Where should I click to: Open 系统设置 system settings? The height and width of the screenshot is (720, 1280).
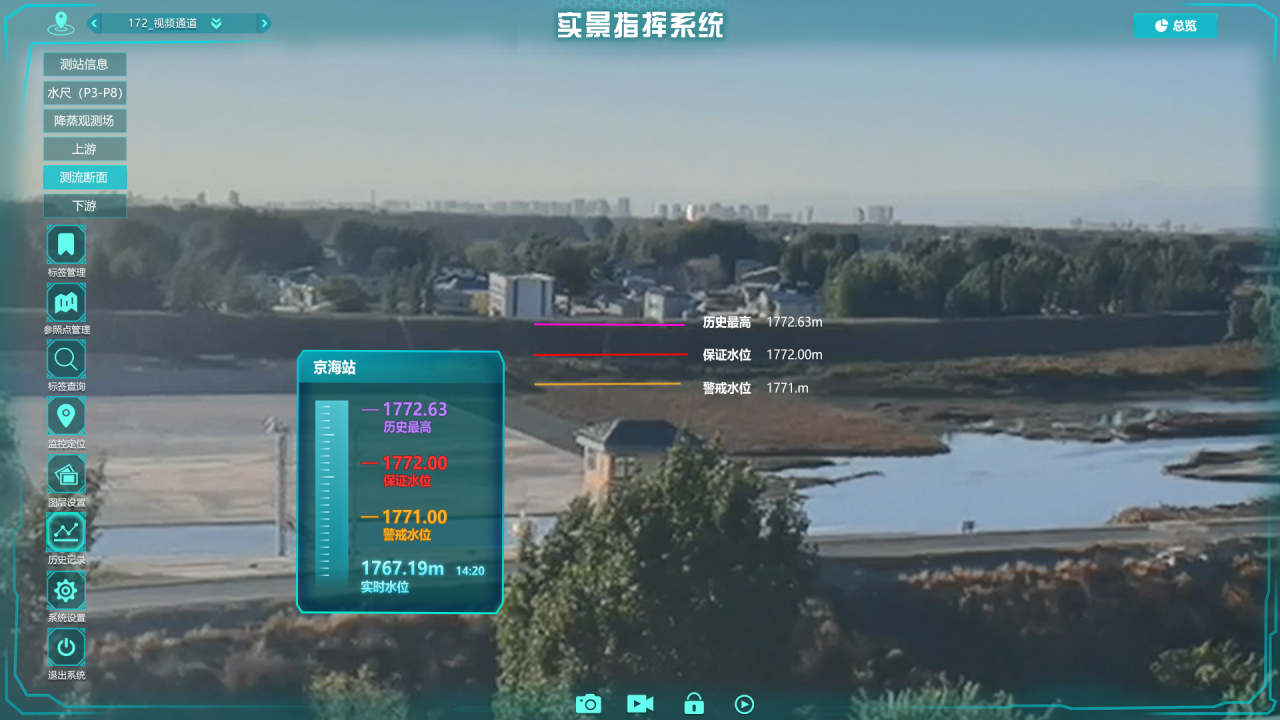(65, 591)
